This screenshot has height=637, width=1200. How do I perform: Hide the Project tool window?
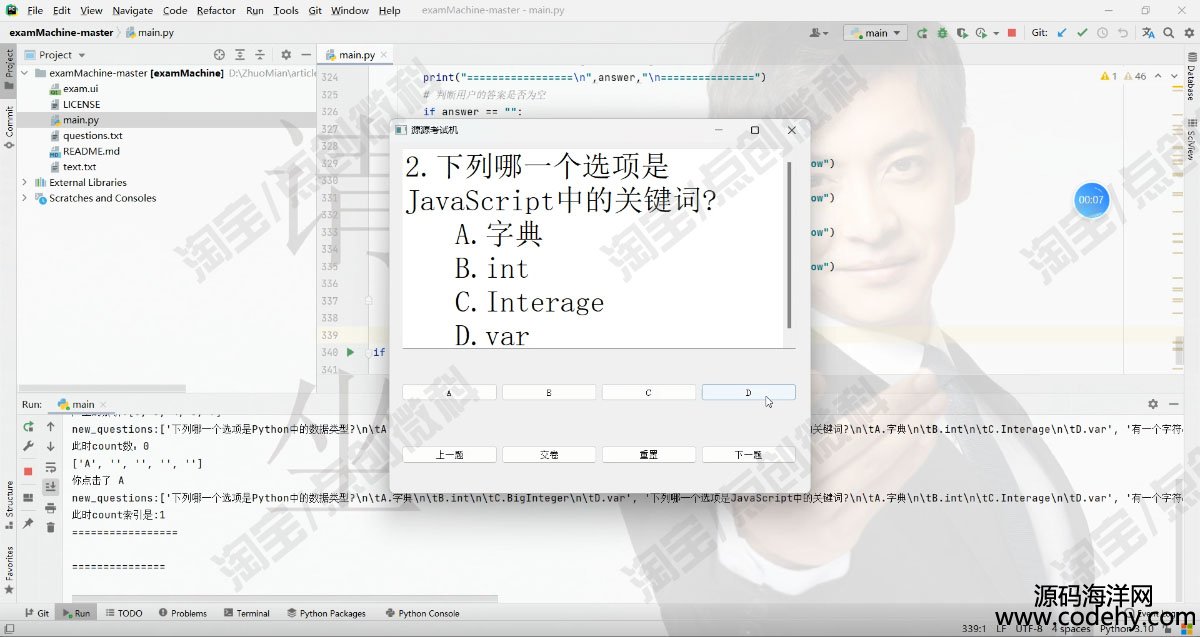click(305, 55)
